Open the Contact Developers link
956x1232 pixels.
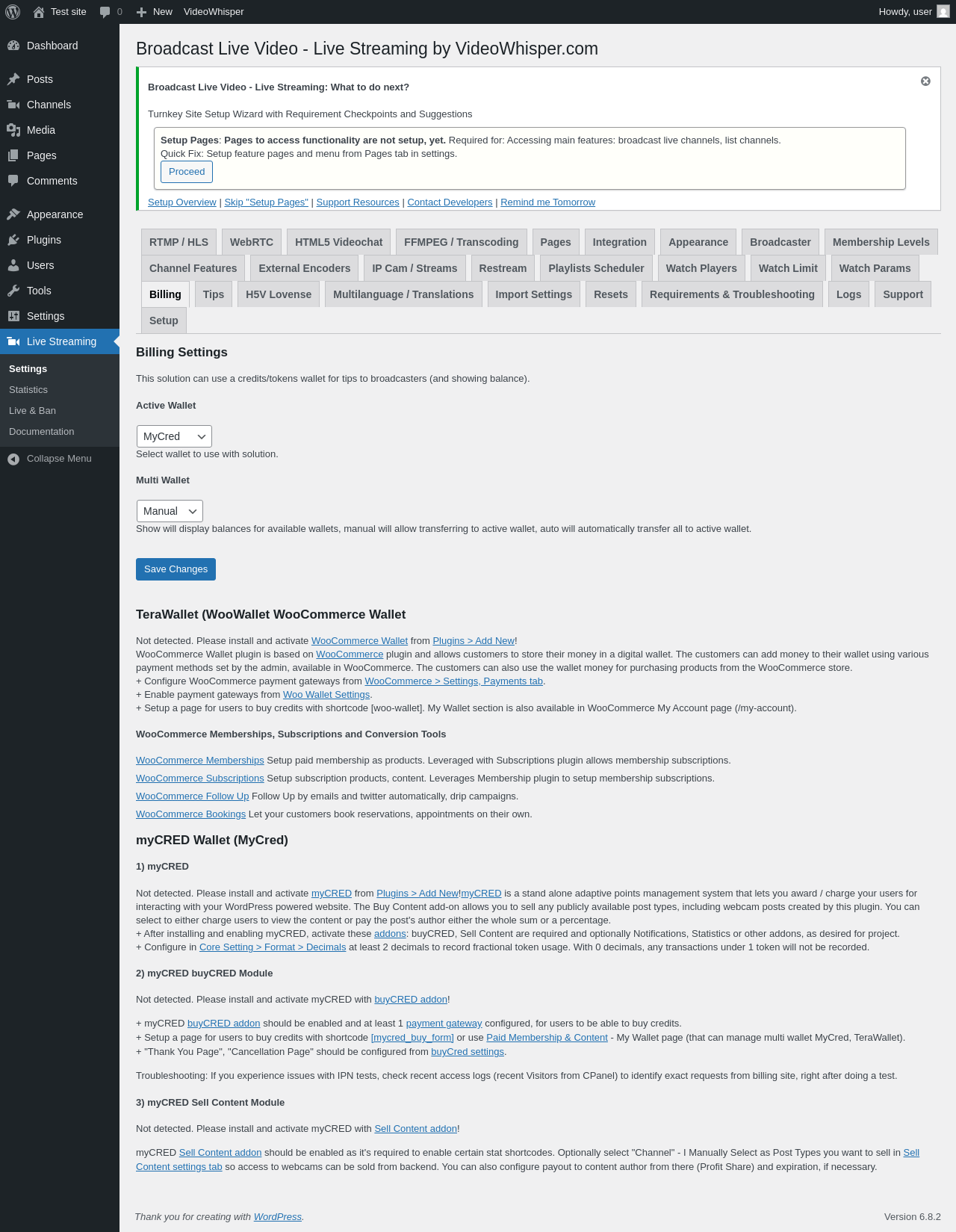point(450,202)
